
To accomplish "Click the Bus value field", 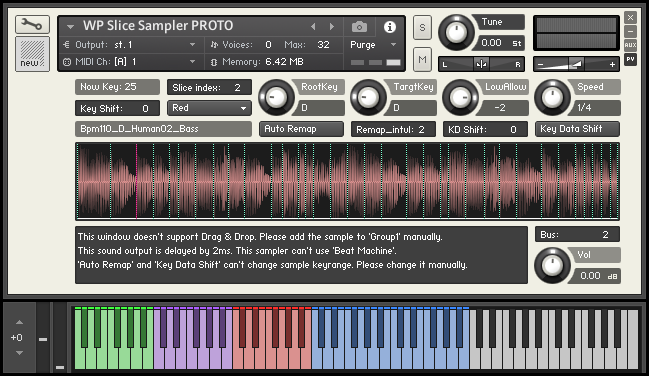I will click(577, 234).
